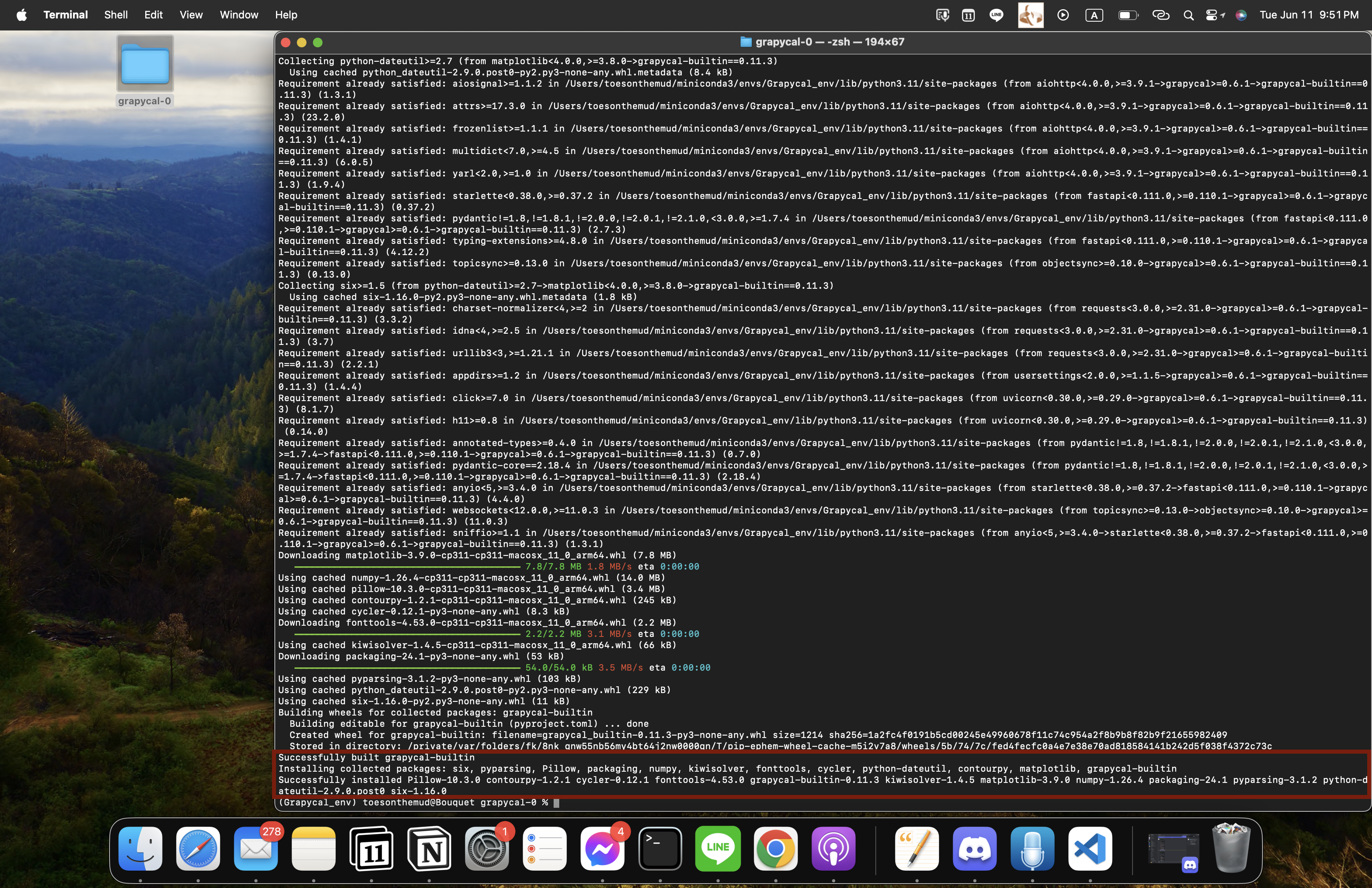This screenshot has height=888, width=1372.
Task: Click the now playing menu bar icon
Action: click(x=1063, y=15)
